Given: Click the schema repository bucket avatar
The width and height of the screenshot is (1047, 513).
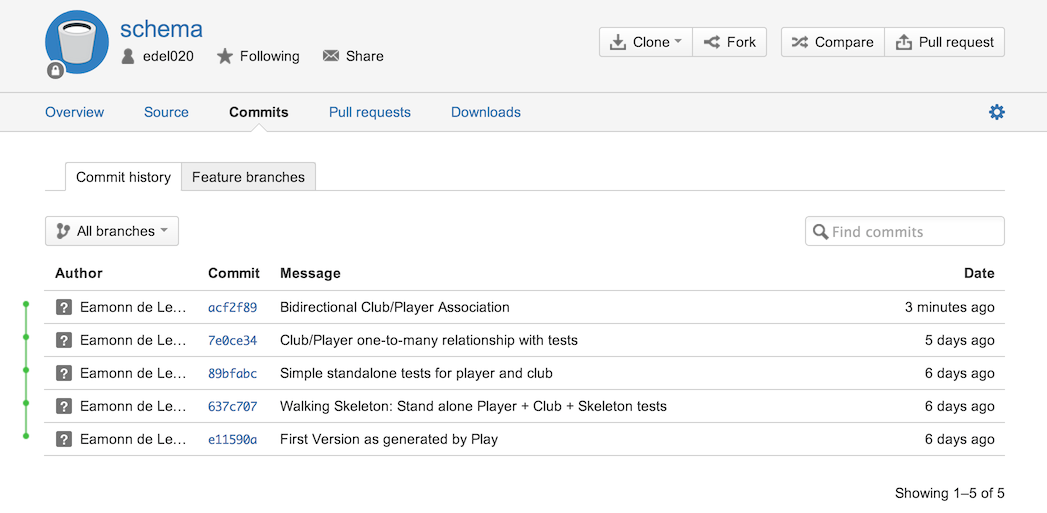Looking at the screenshot, I should (x=77, y=43).
